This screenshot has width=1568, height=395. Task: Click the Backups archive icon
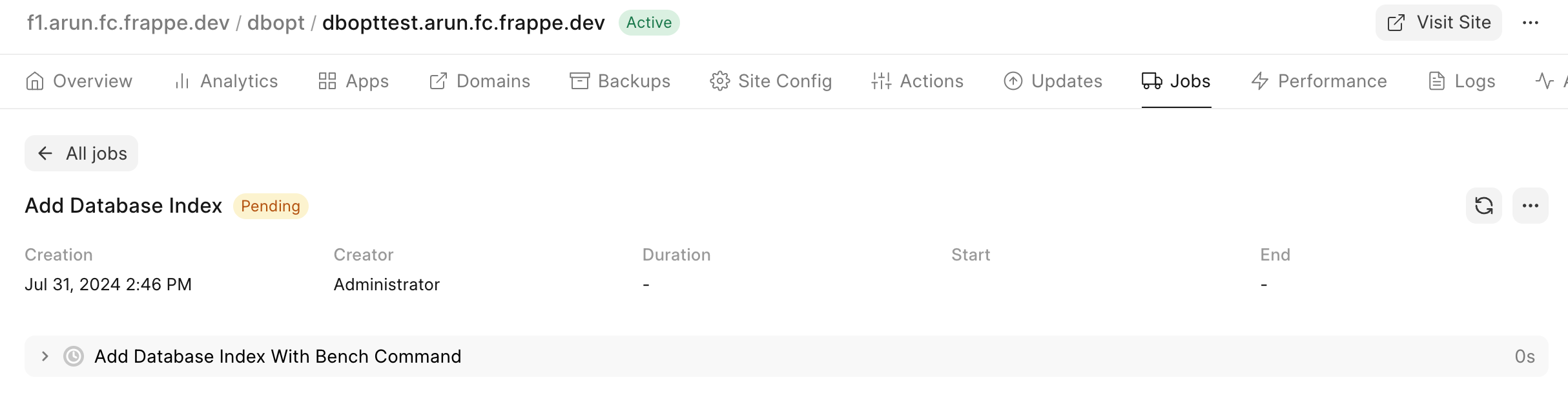tap(579, 81)
